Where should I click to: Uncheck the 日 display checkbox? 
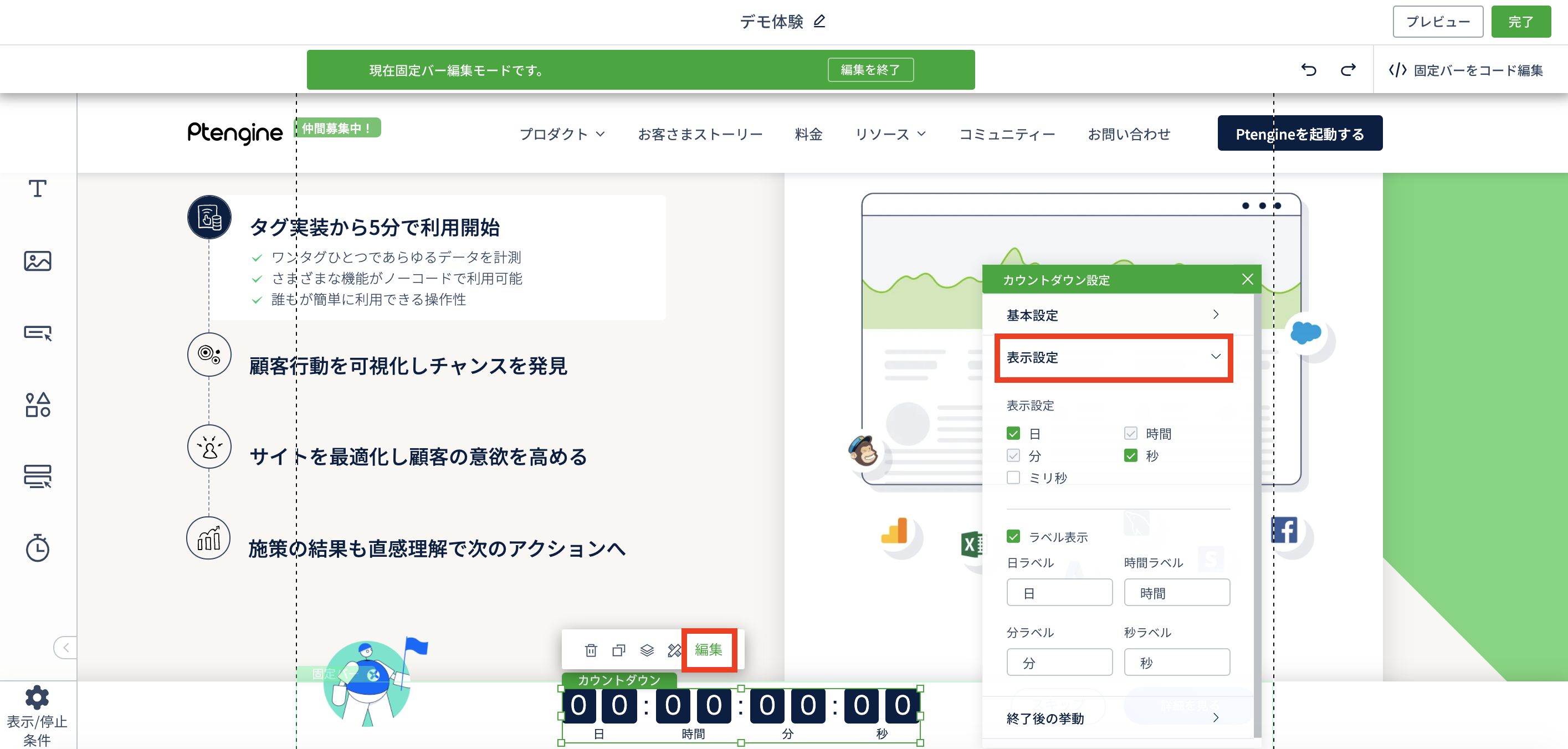pos(1013,433)
